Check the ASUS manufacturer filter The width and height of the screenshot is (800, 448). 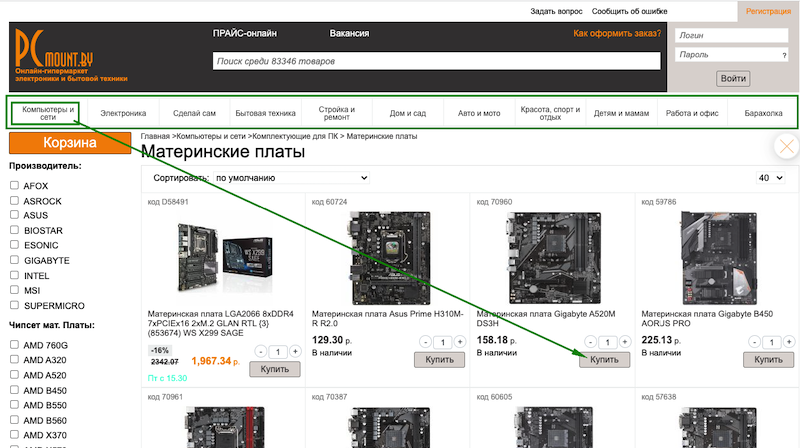(x=14, y=215)
